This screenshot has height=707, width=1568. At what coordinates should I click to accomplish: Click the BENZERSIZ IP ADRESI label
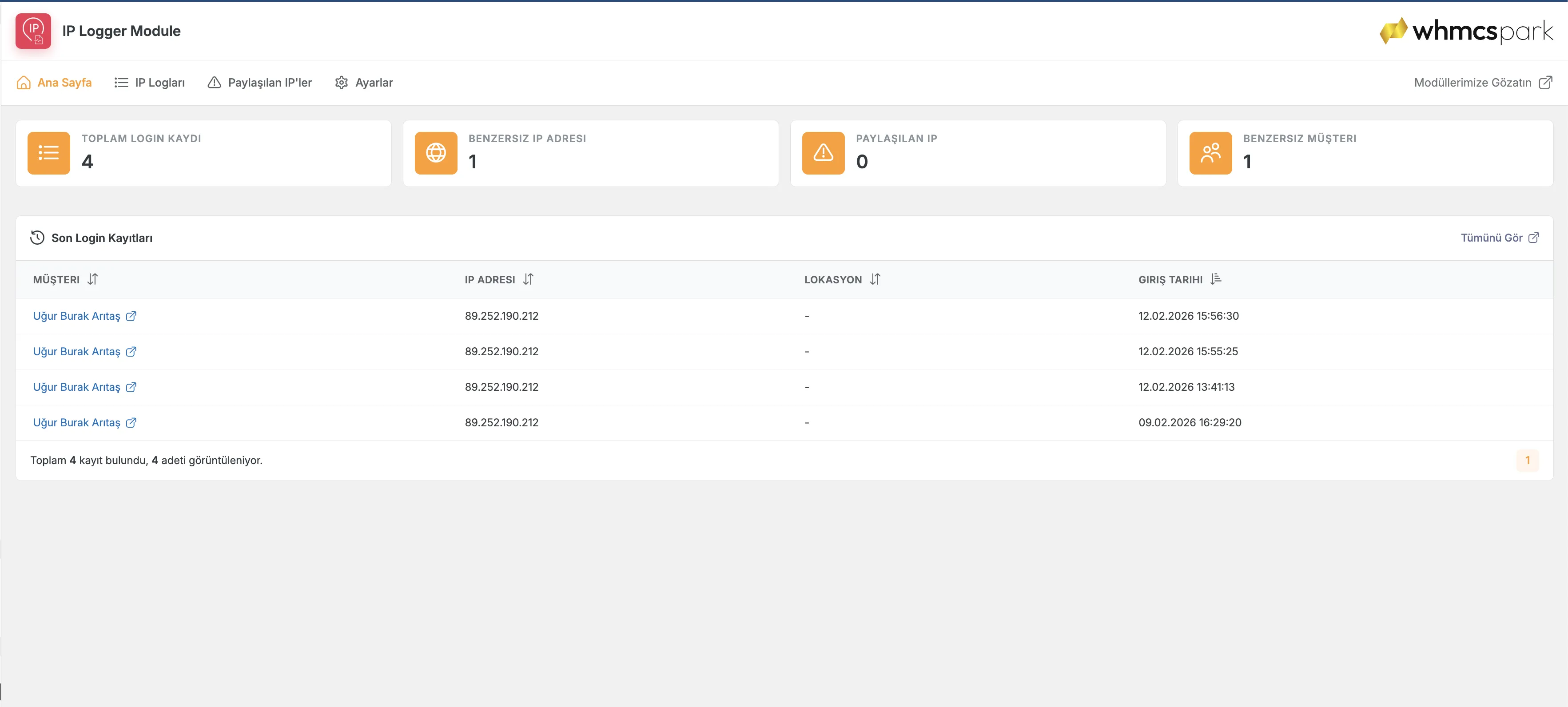[527, 139]
